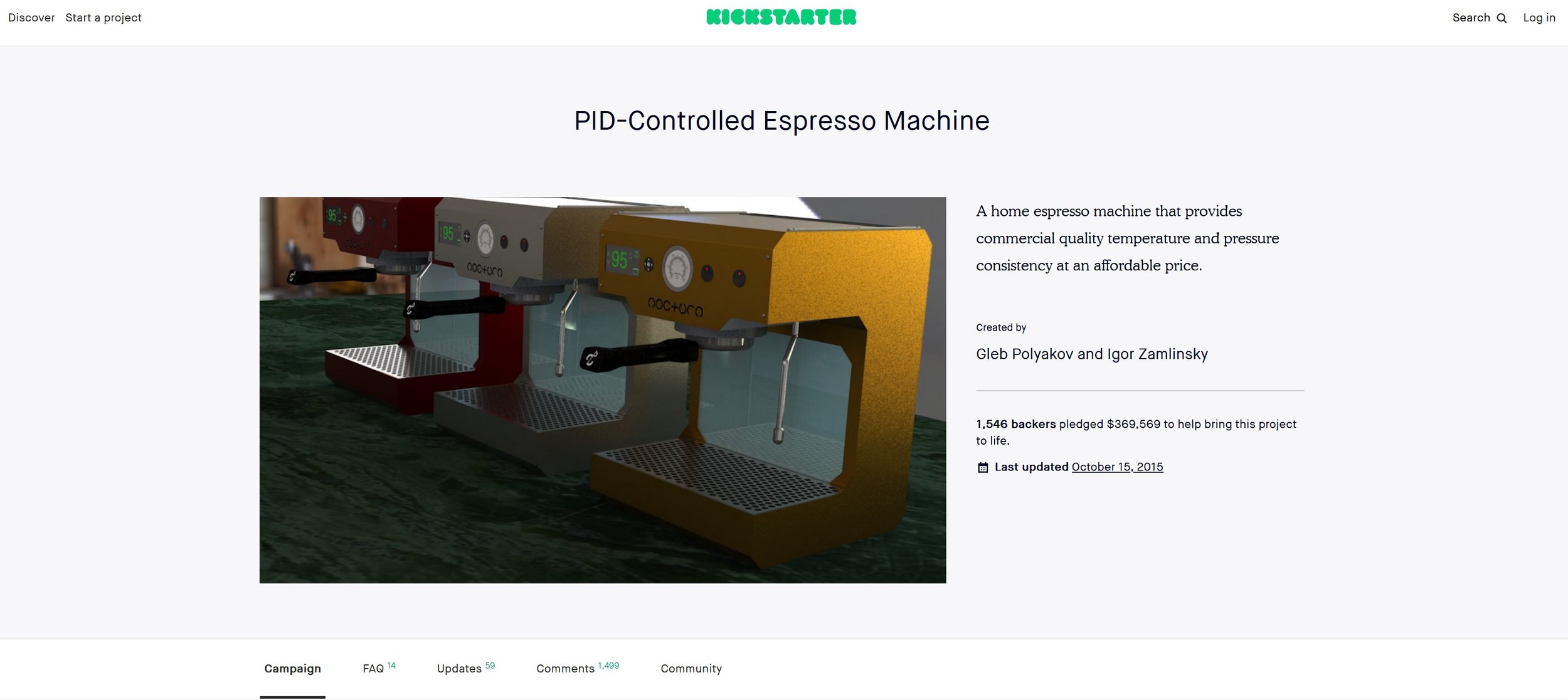This screenshot has height=700, width=1568.
Task: Click the 1,546 backers pledge text
Action: point(1015,424)
